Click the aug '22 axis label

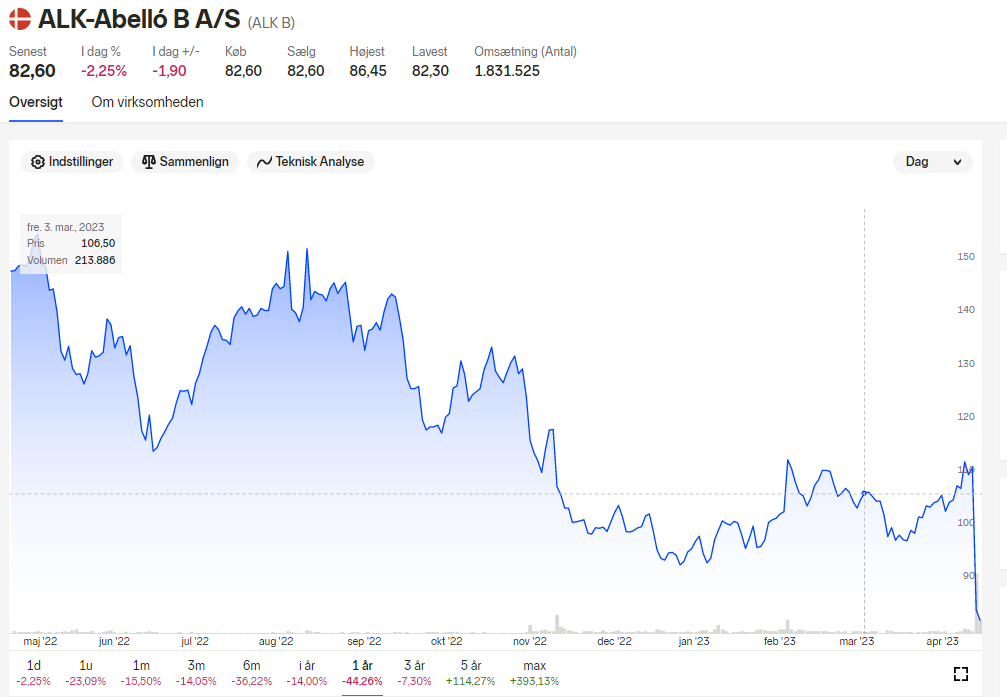(276, 641)
